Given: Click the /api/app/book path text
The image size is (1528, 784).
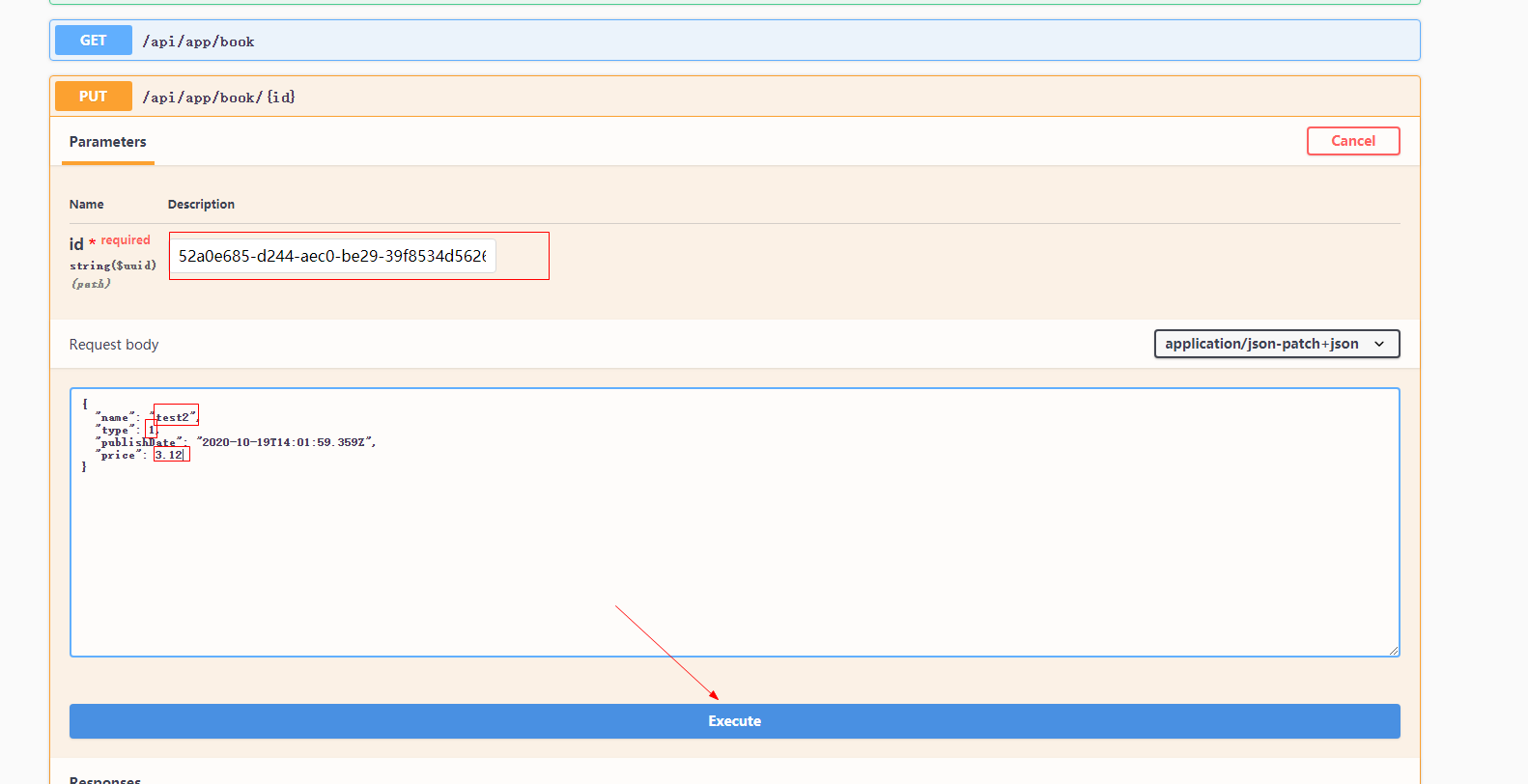Looking at the screenshot, I should [x=198, y=42].
